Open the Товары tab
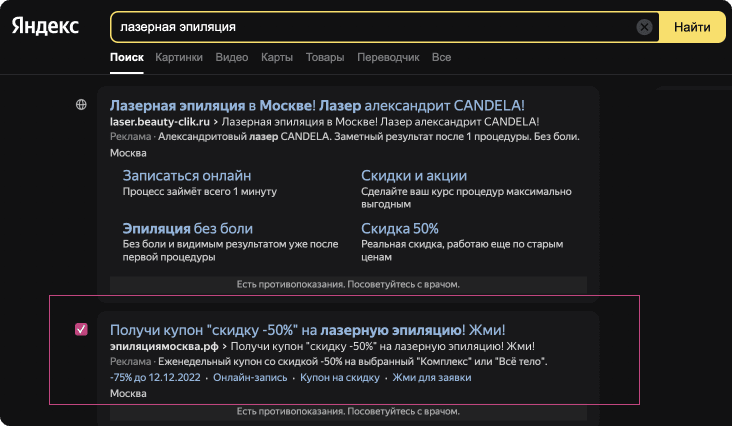The width and height of the screenshot is (732, 426). 325,58
